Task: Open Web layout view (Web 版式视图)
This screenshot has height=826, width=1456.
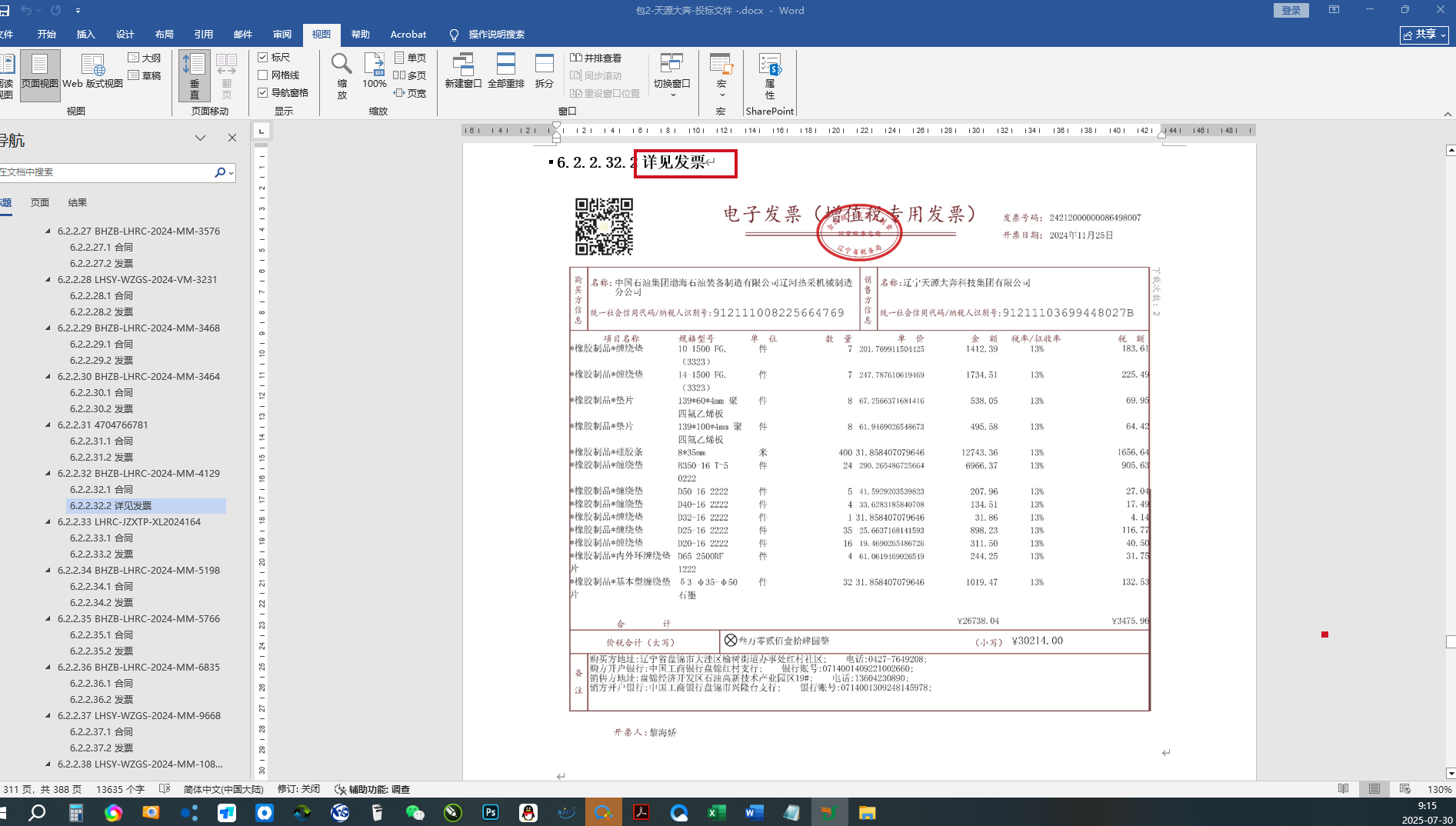Action: coord(92,72)
